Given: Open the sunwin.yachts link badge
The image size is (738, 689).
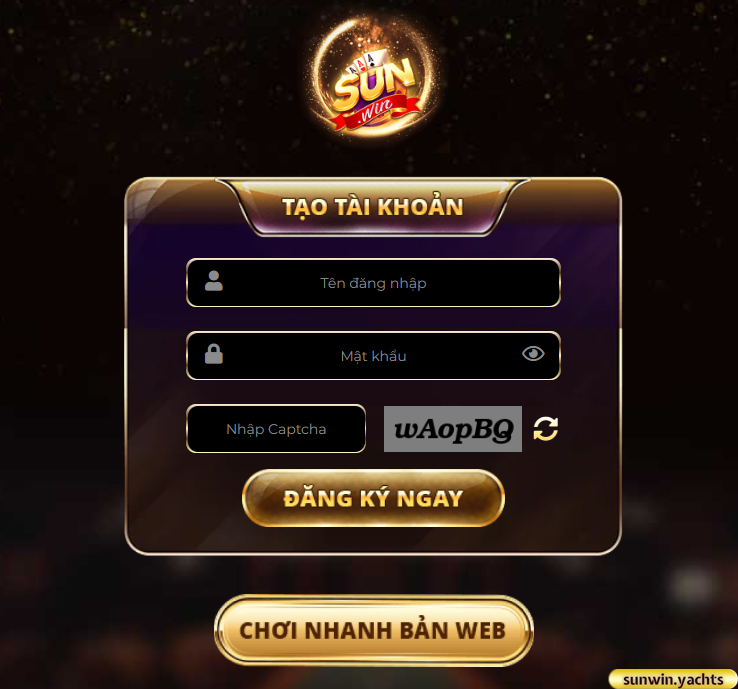Looking at the screenshot, I should pos(673,680).
